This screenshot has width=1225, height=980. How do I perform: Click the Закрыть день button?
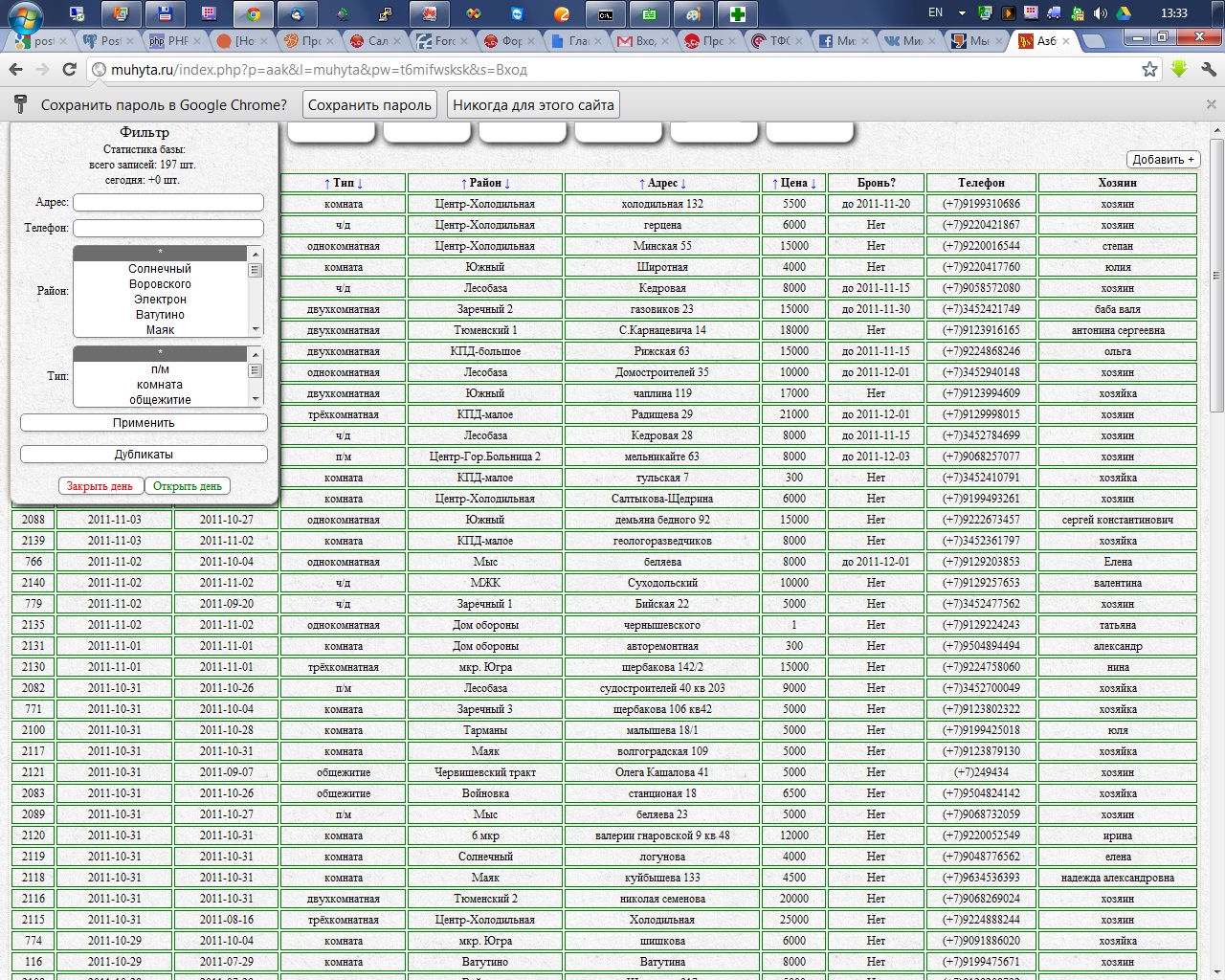(100, 486)
